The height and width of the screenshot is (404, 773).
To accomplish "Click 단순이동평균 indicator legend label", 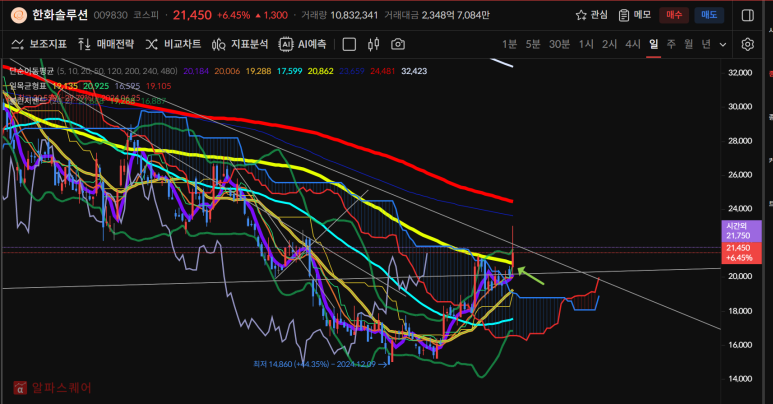I will (x=32, y=71).
